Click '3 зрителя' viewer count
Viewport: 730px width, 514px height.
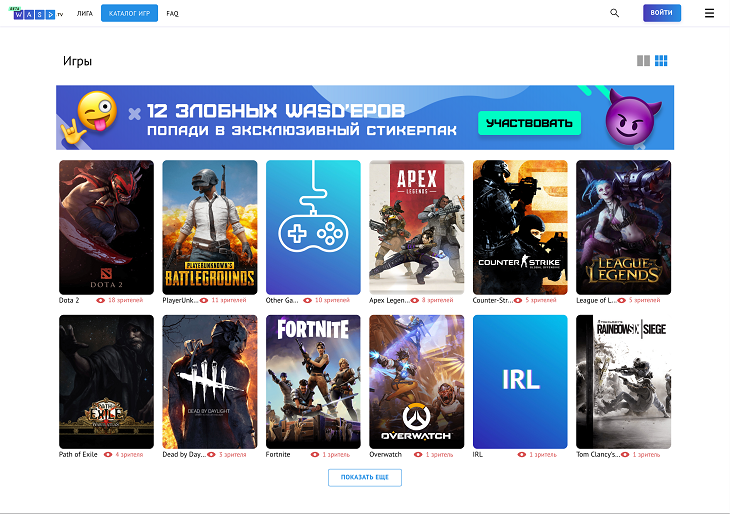point(233,454)
